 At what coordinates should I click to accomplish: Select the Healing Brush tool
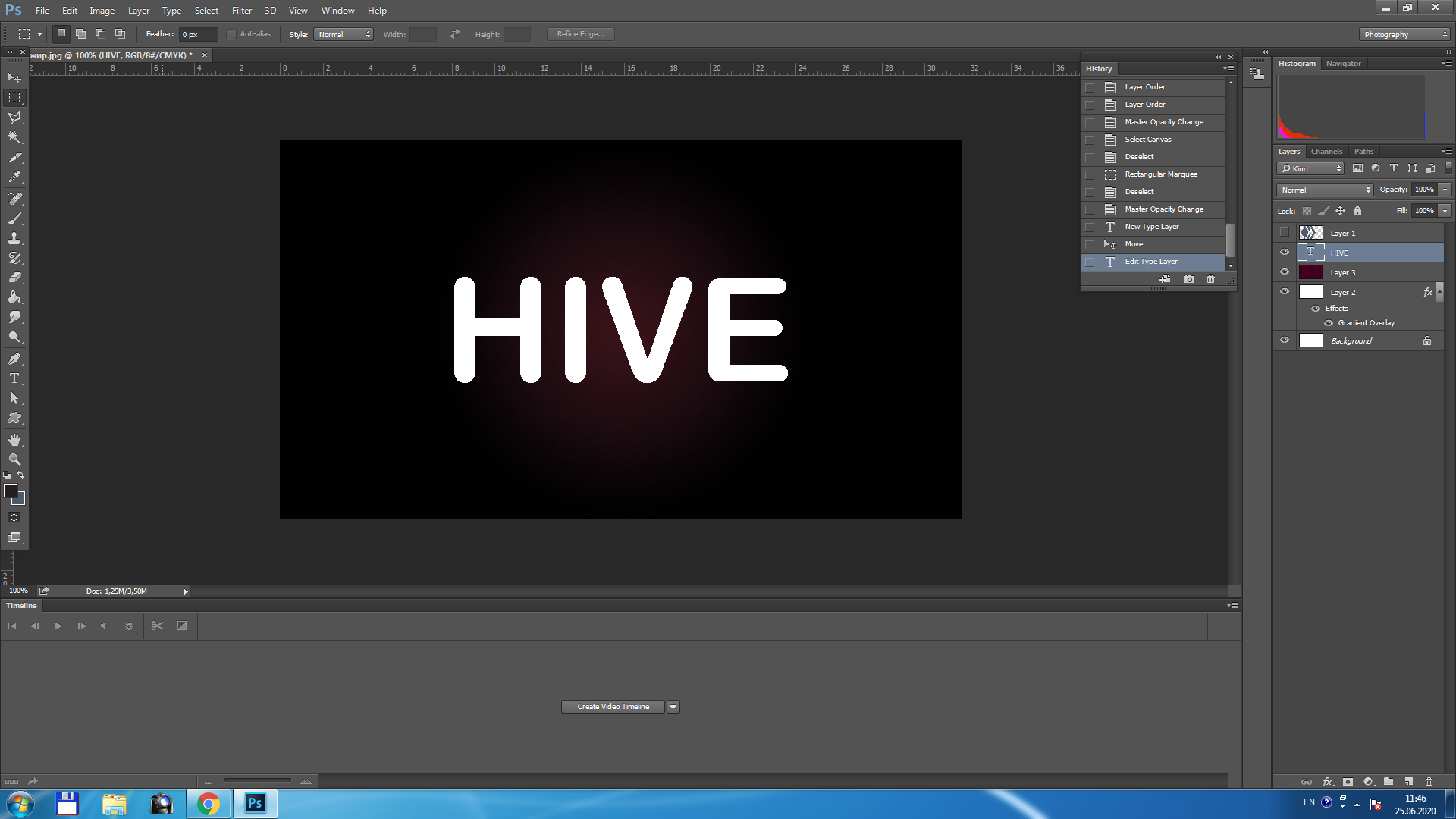pyautogui.click(x=14, y=199)
